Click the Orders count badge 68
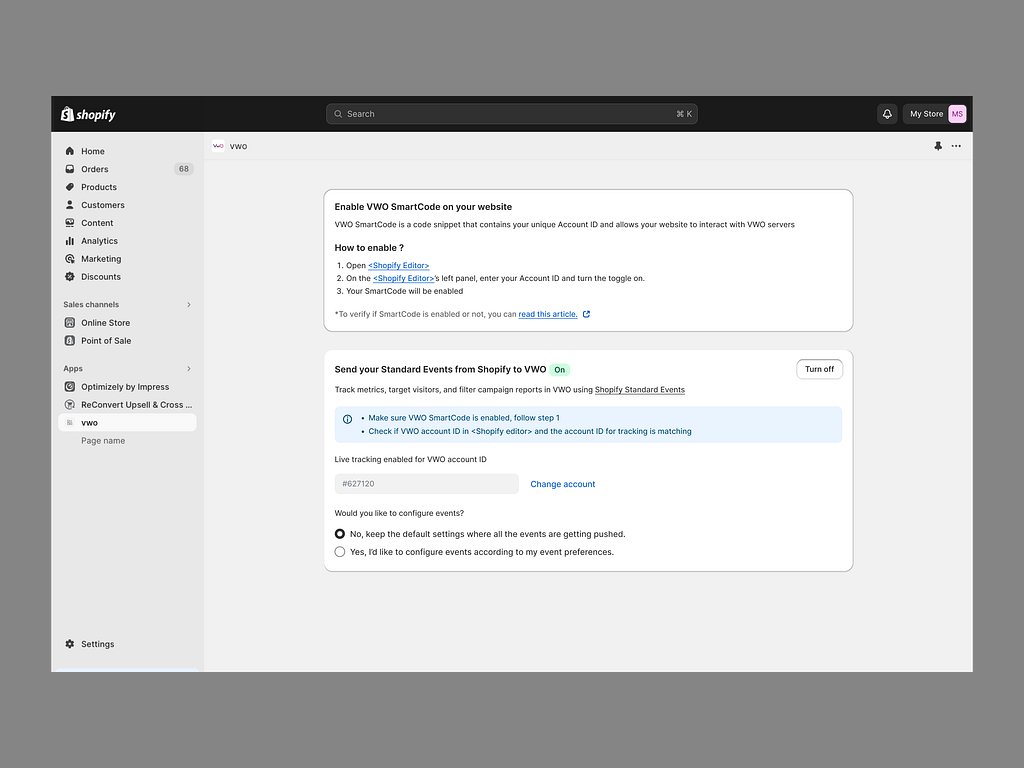The height and width of the screenshot is (768, 1024). coord(184,169)
